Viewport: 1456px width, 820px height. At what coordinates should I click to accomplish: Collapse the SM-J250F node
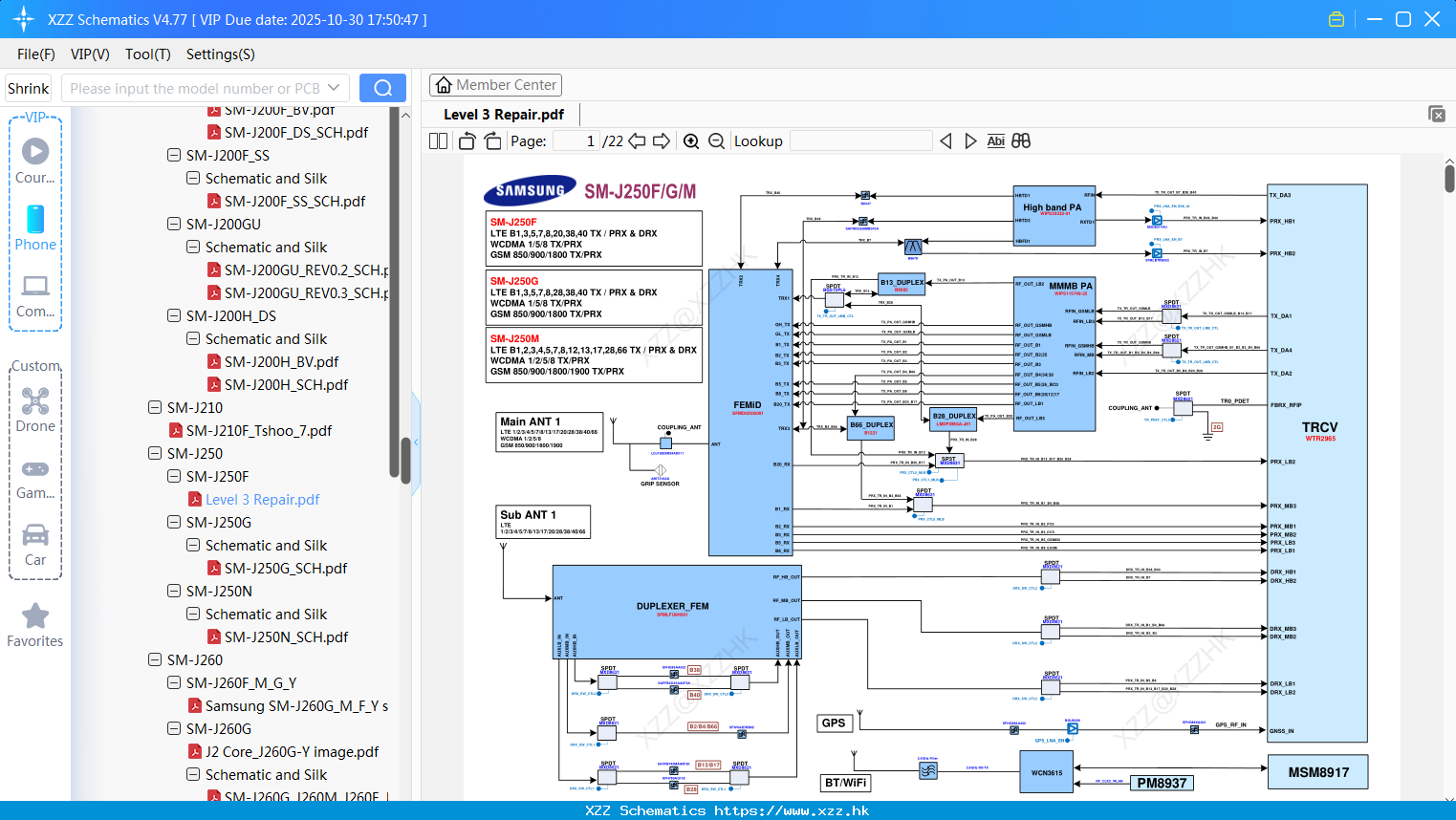pyautogui.click(x=174, y=476)
